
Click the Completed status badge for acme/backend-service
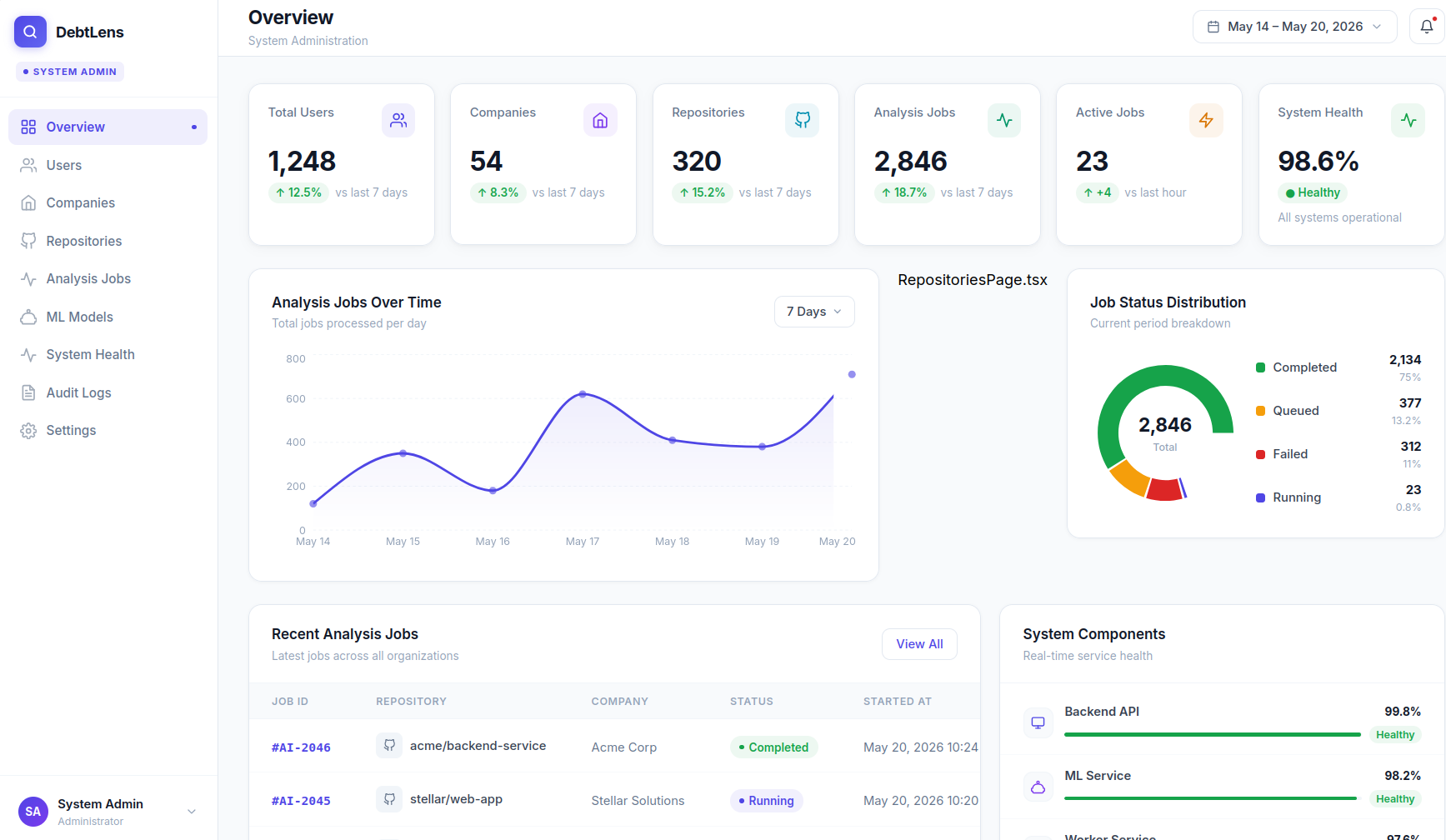(x=773, y=747)
